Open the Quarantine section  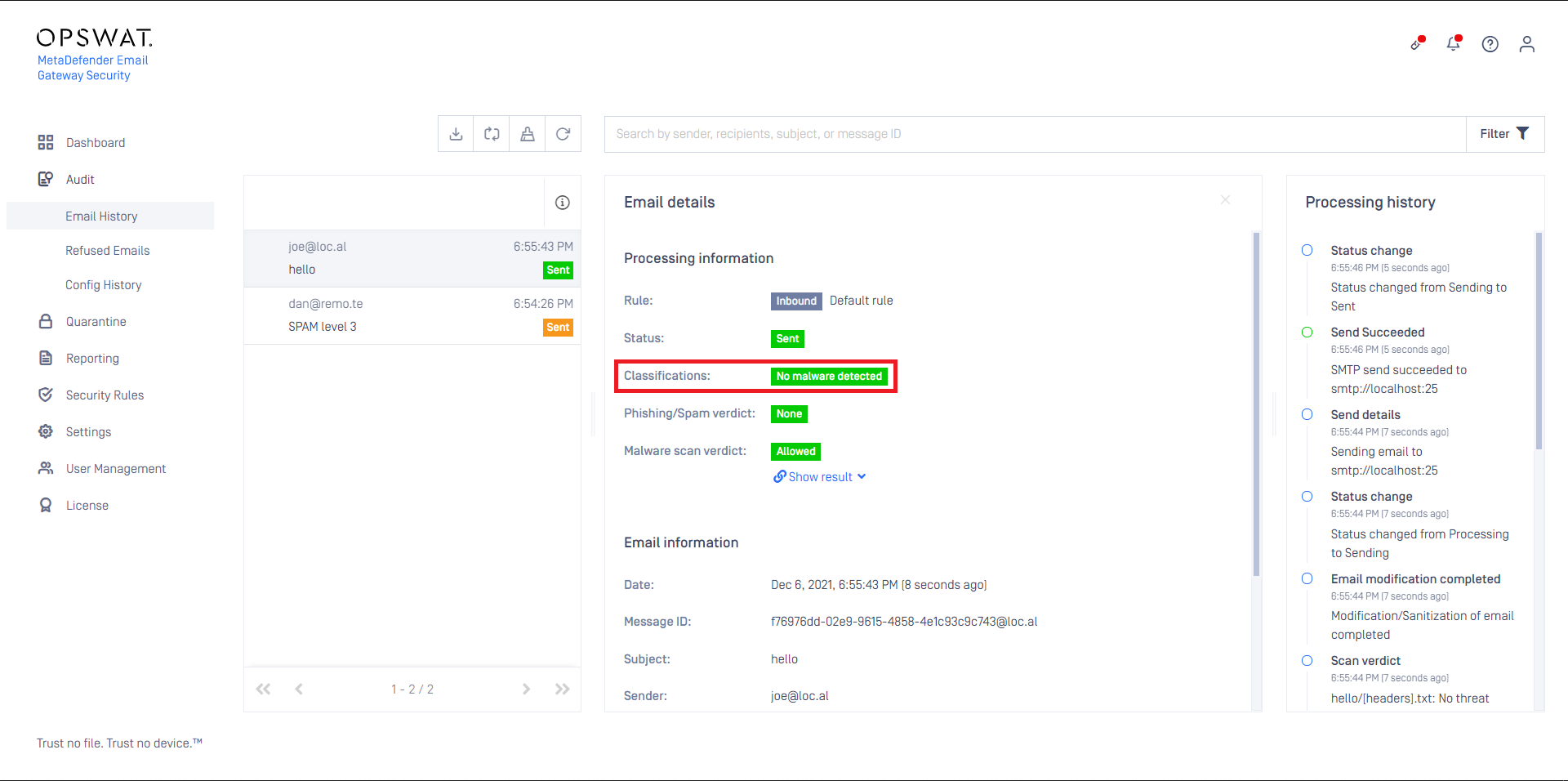point(96,322)
